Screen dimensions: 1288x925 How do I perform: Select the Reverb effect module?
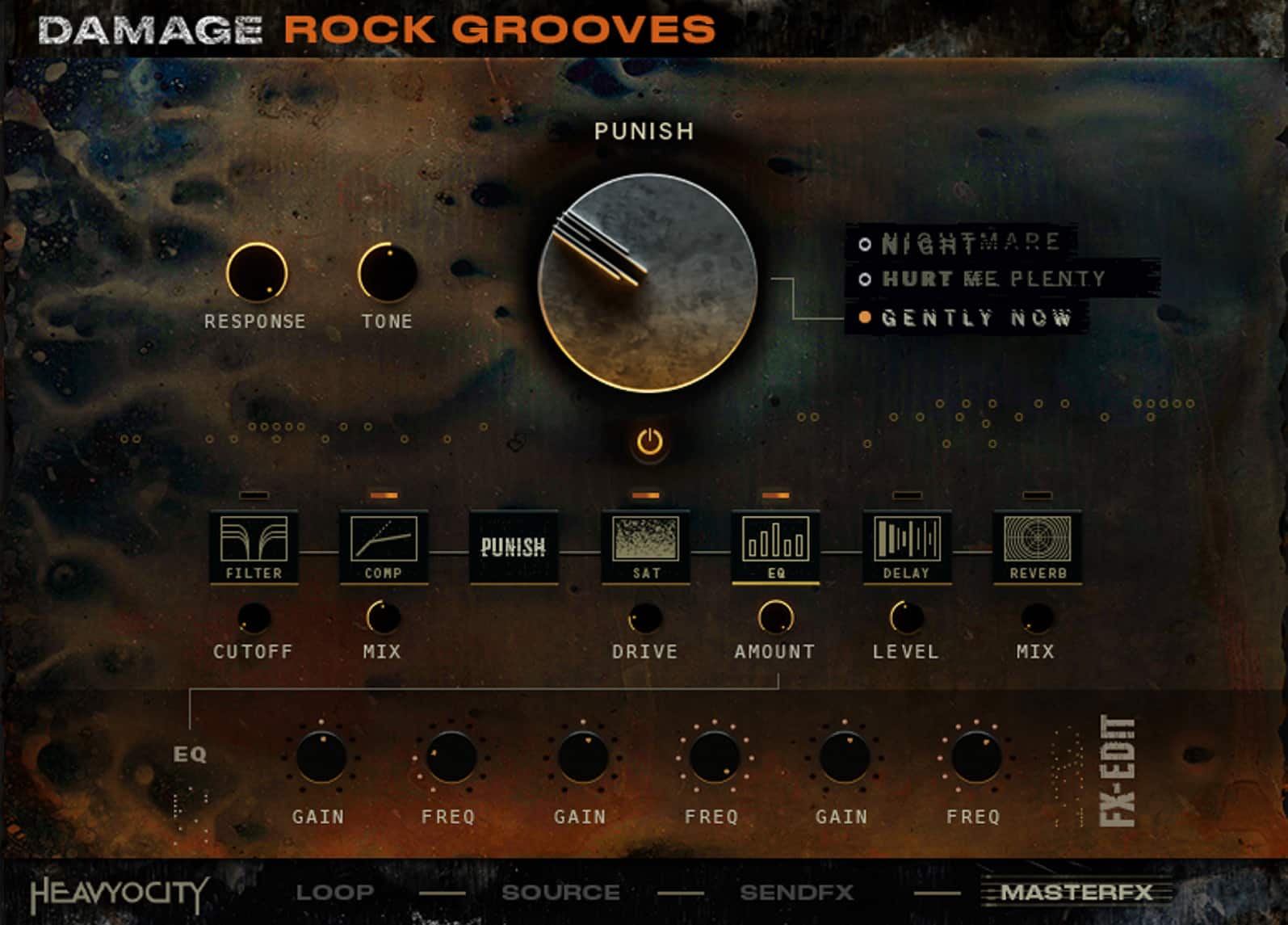(x=1037, y=545)
